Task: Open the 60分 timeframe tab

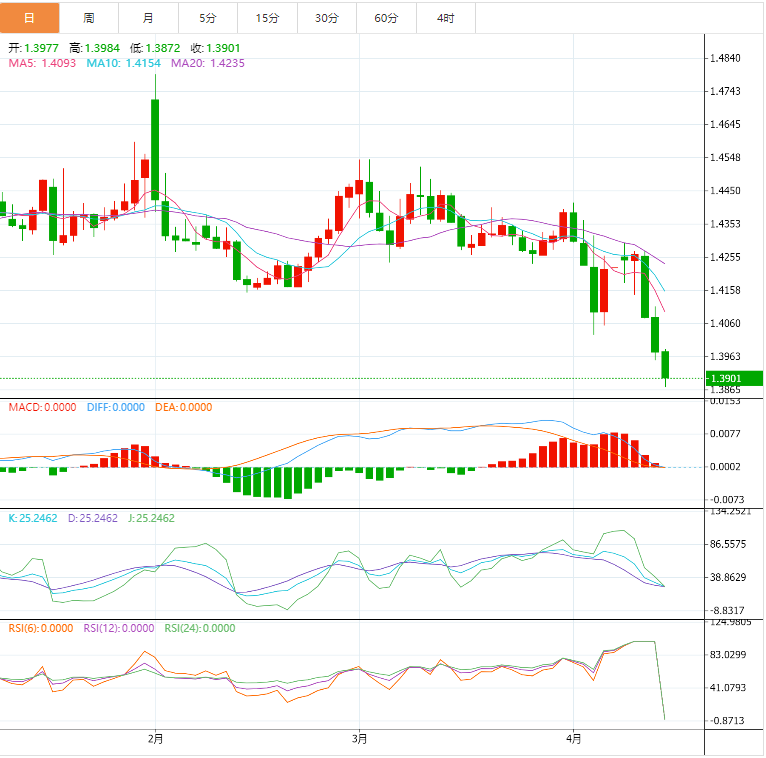Action: [x=387, y=18]
